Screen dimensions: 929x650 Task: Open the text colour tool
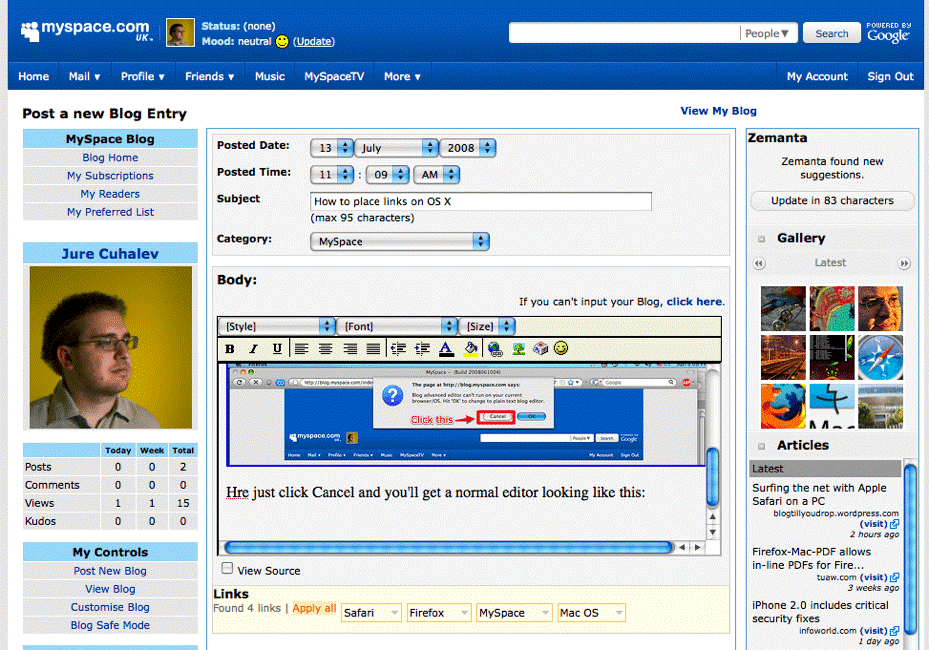(x=446, y=349)
